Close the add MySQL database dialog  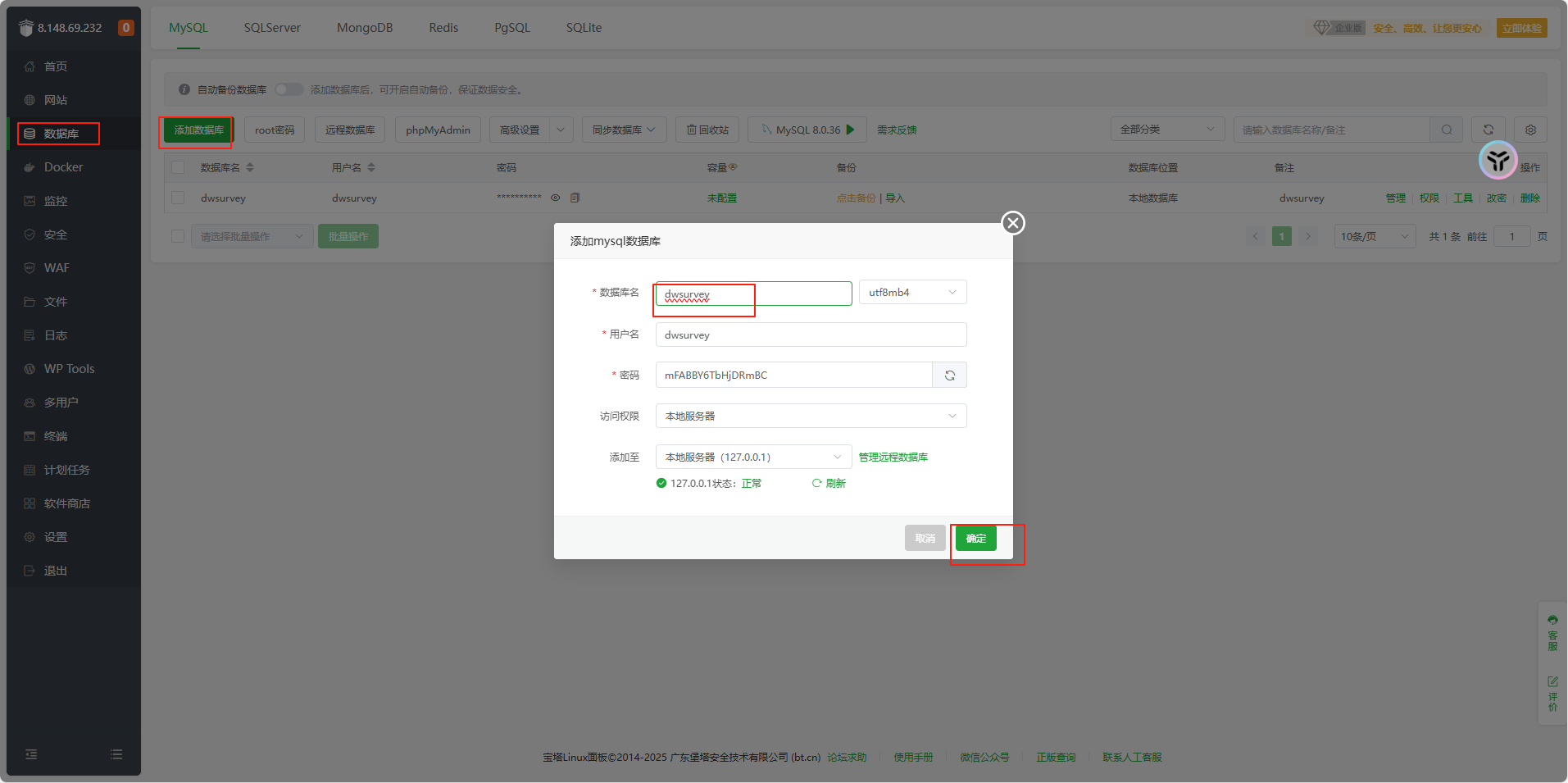click(x=1013, y=223)
